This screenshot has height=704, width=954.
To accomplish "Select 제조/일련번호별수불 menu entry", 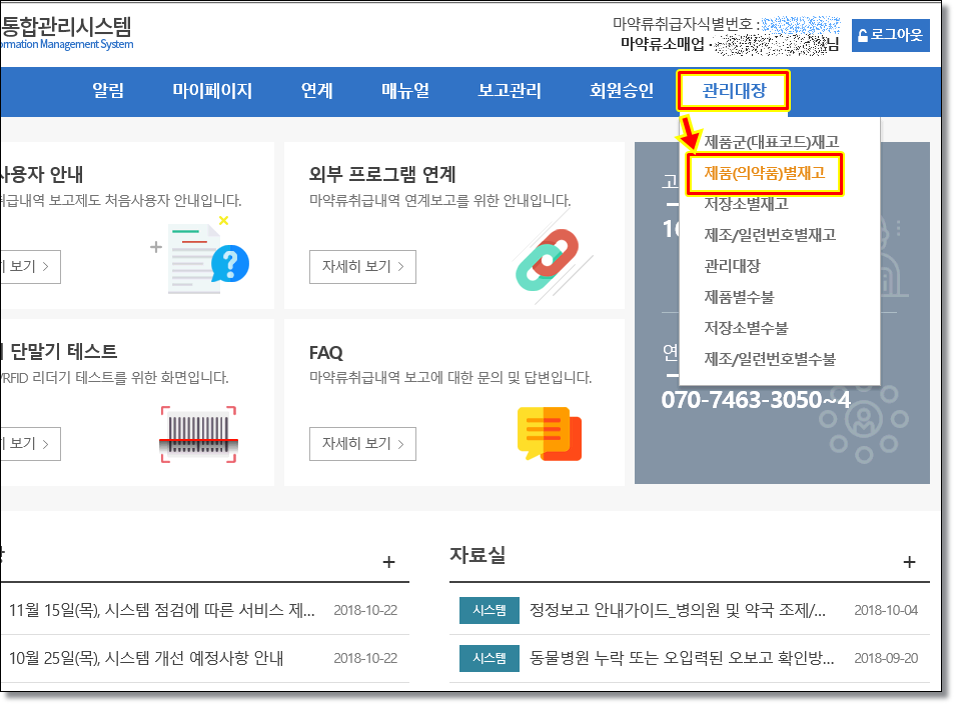I will tap(769, 358).
